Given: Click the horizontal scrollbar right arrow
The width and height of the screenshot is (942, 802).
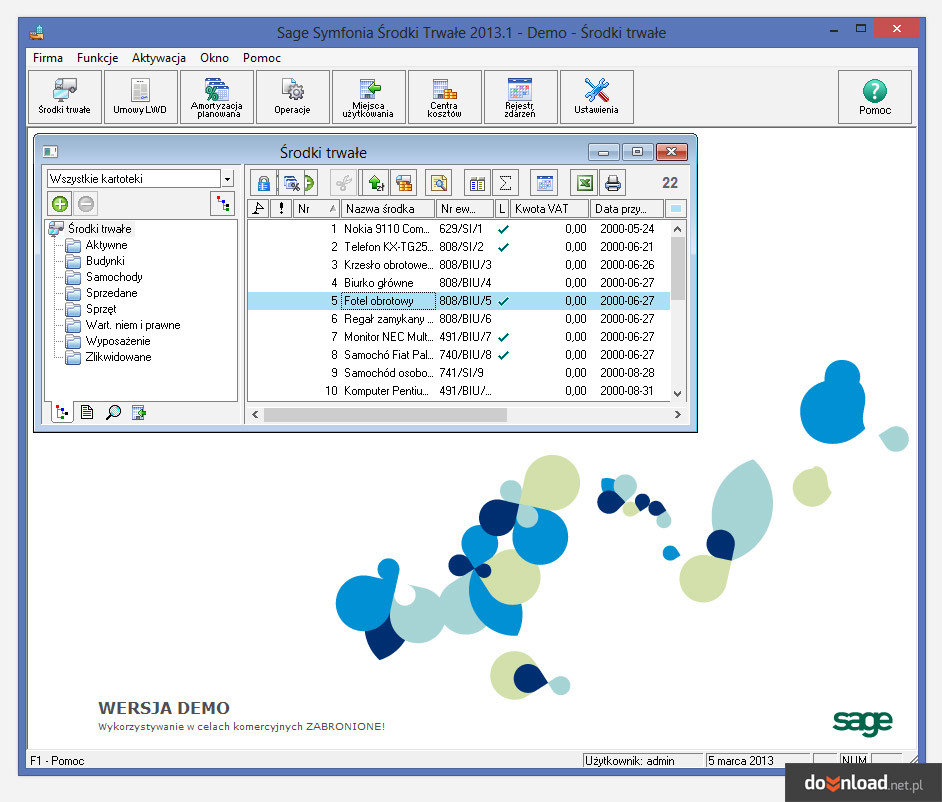Looking at the screenshot, I should pyautogui.click(x=678, y=415).
